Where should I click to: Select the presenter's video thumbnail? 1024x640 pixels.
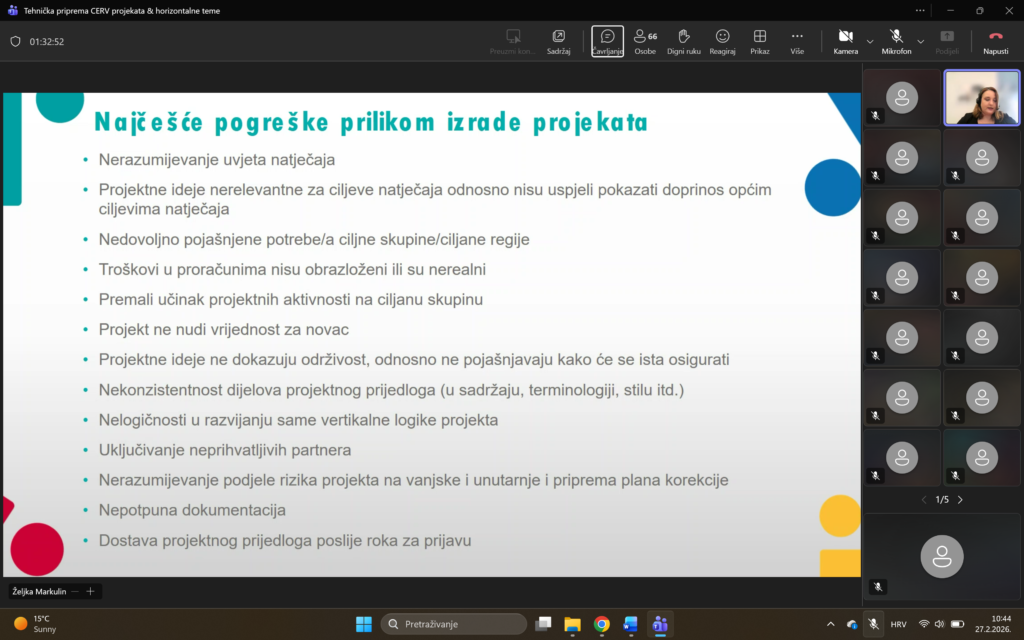tap(981, 97)
